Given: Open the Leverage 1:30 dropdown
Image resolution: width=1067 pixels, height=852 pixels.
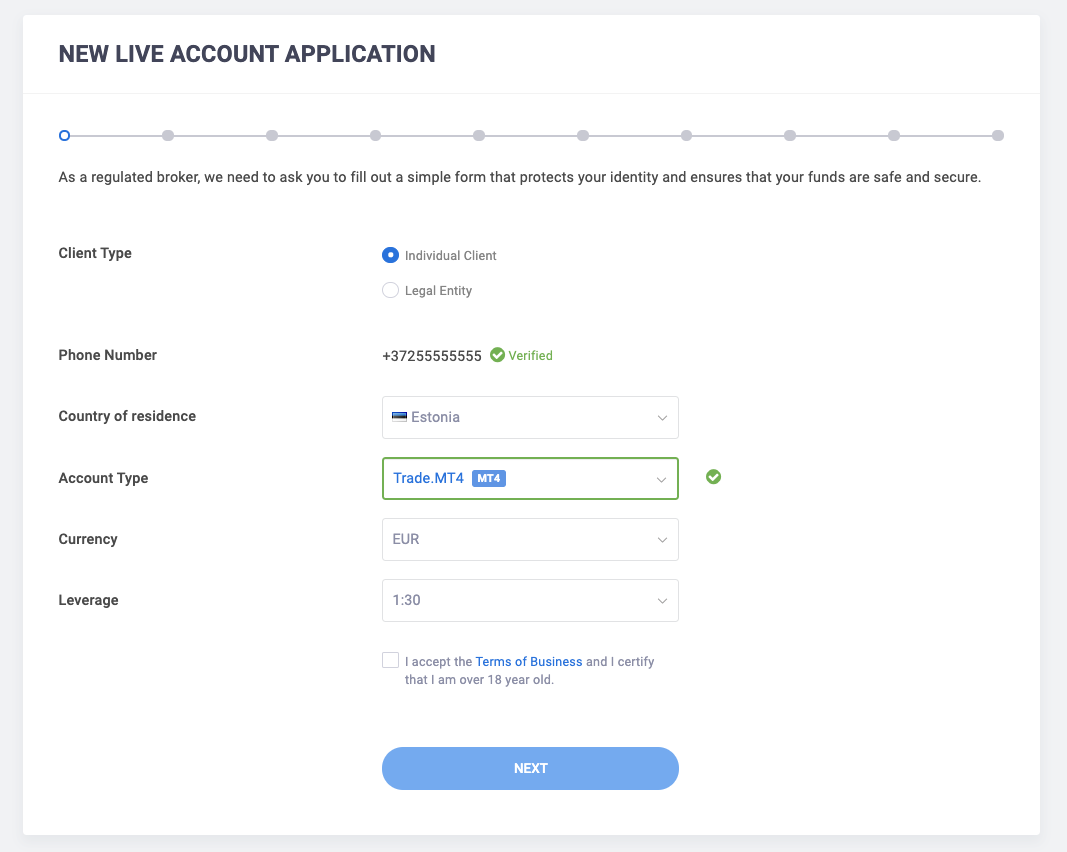Looking at the screenshot, I should (x=530, y=601).
